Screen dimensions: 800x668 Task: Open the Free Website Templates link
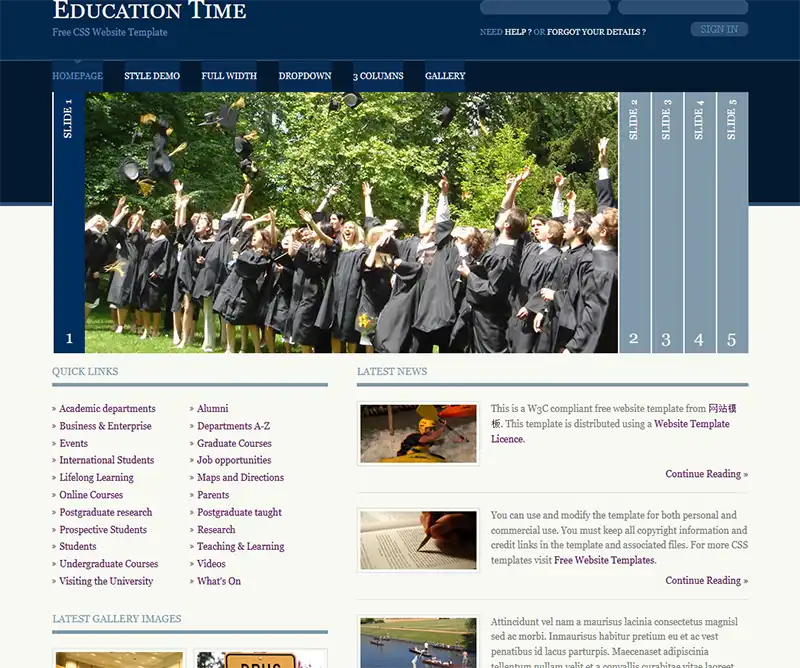click(604, 560)
